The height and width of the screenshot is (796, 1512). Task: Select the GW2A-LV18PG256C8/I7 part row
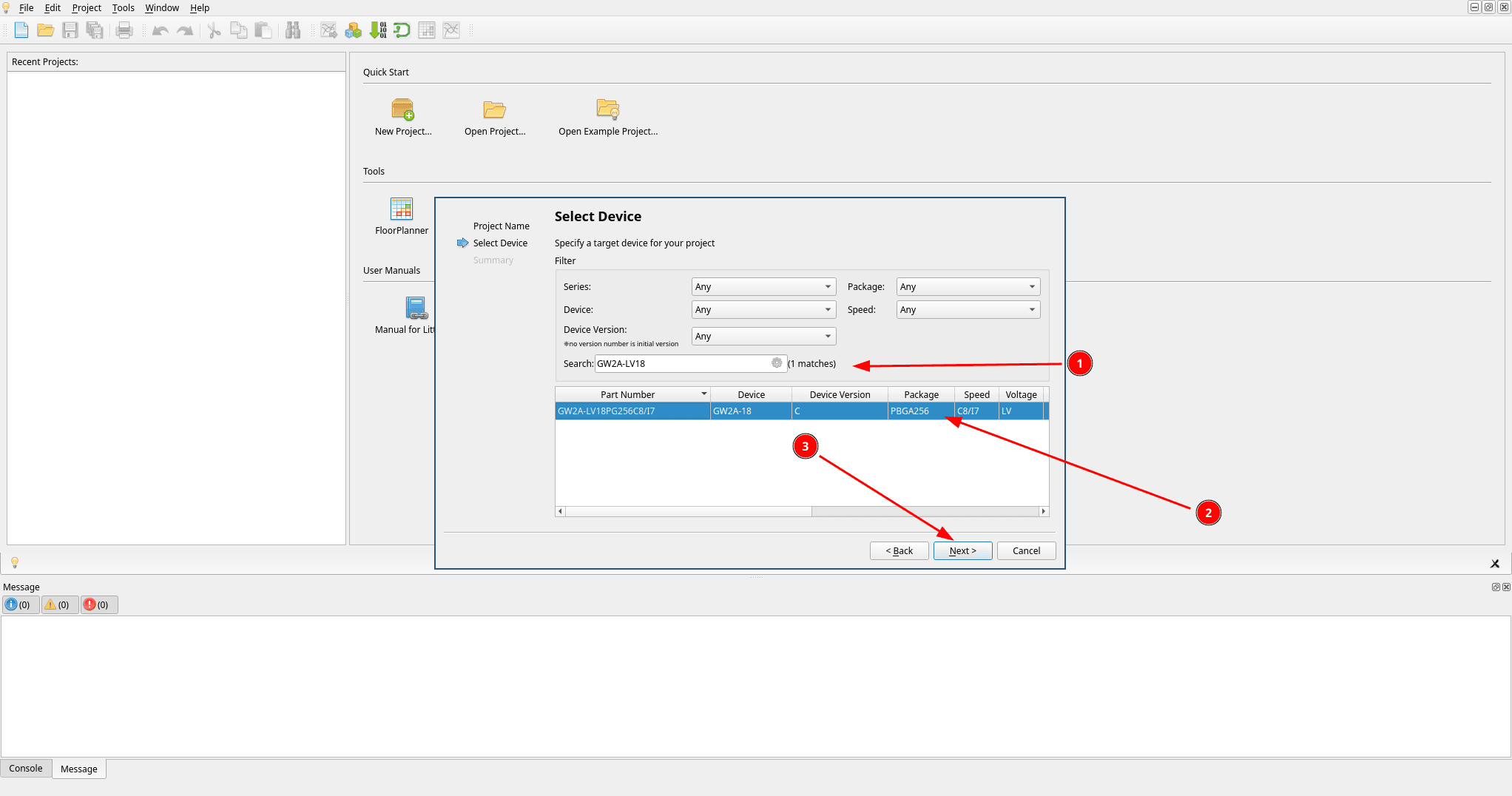pyautogui.click(x=802, y=411)
